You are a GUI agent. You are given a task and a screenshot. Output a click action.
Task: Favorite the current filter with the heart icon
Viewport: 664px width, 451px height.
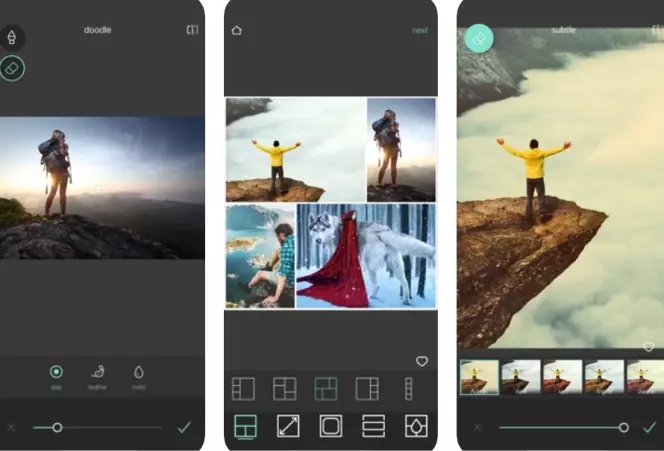pos(649,347)
